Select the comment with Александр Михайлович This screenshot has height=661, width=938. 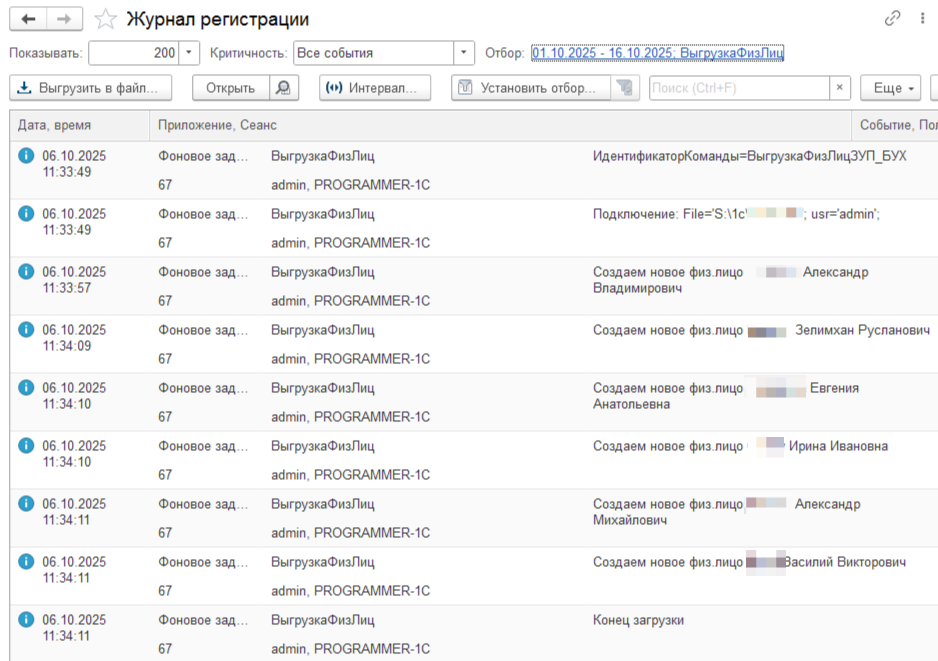click(727, 512)
